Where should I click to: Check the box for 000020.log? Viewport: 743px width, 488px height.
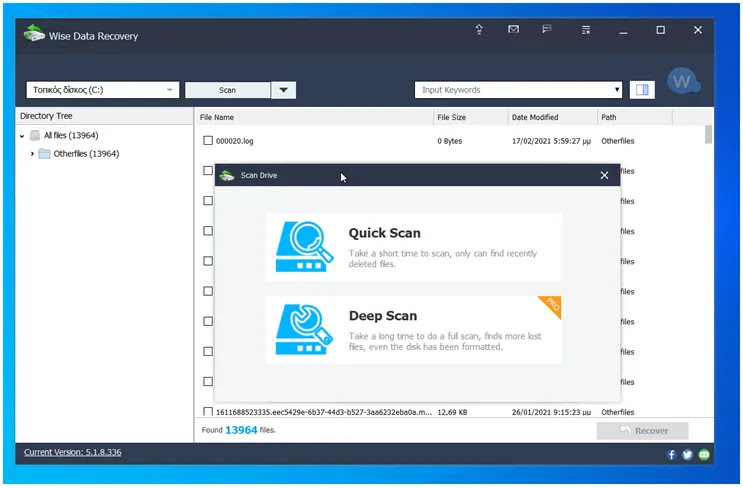[208, 141]
